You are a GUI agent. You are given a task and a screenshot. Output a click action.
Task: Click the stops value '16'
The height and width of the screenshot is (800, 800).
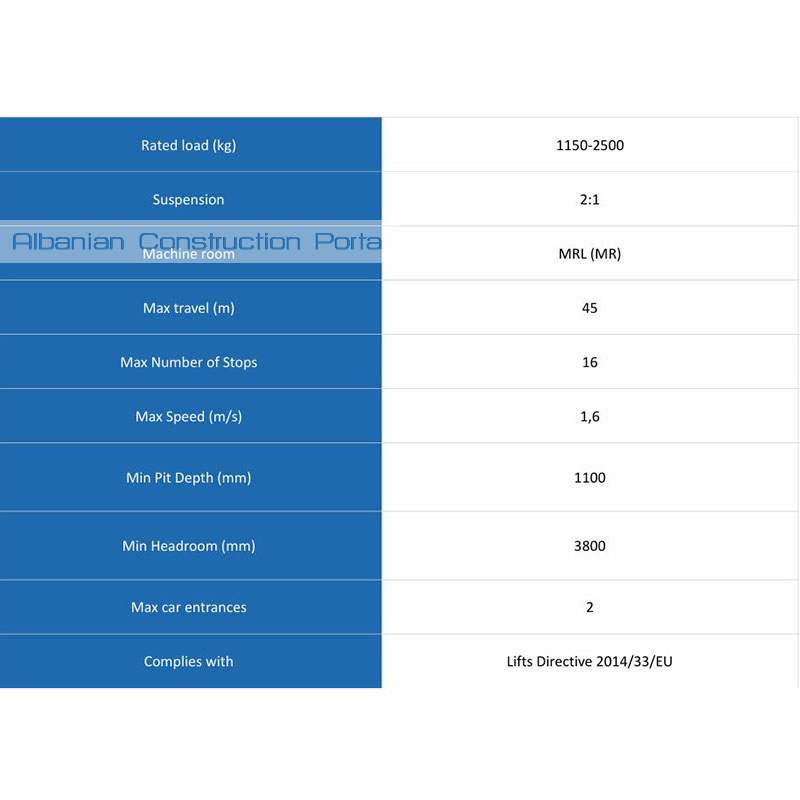pos(590,362)
